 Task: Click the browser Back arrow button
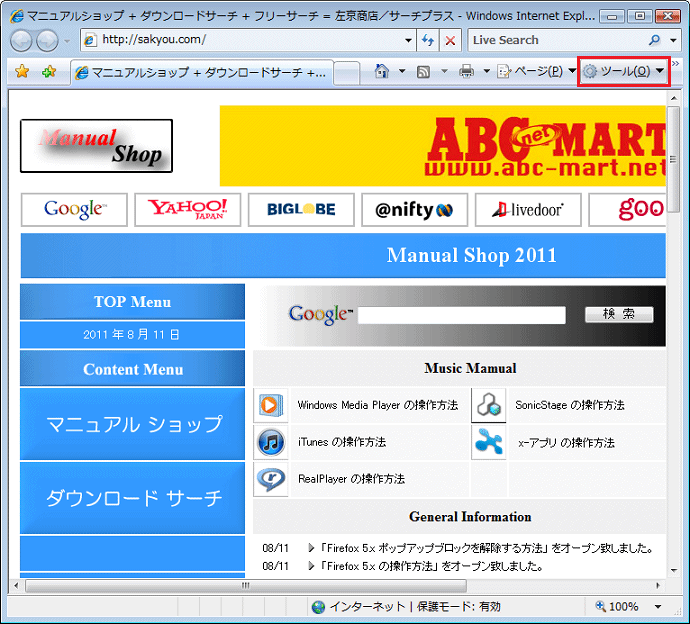pos(21,41)
